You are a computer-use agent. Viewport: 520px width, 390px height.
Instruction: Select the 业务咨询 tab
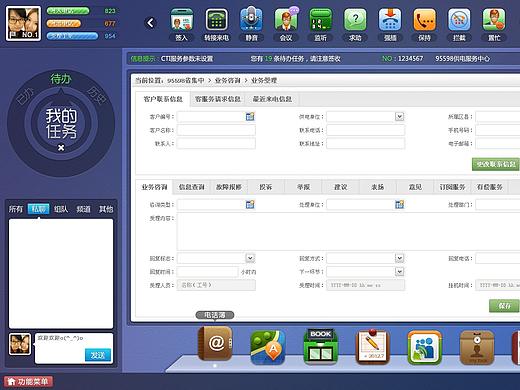154,187
